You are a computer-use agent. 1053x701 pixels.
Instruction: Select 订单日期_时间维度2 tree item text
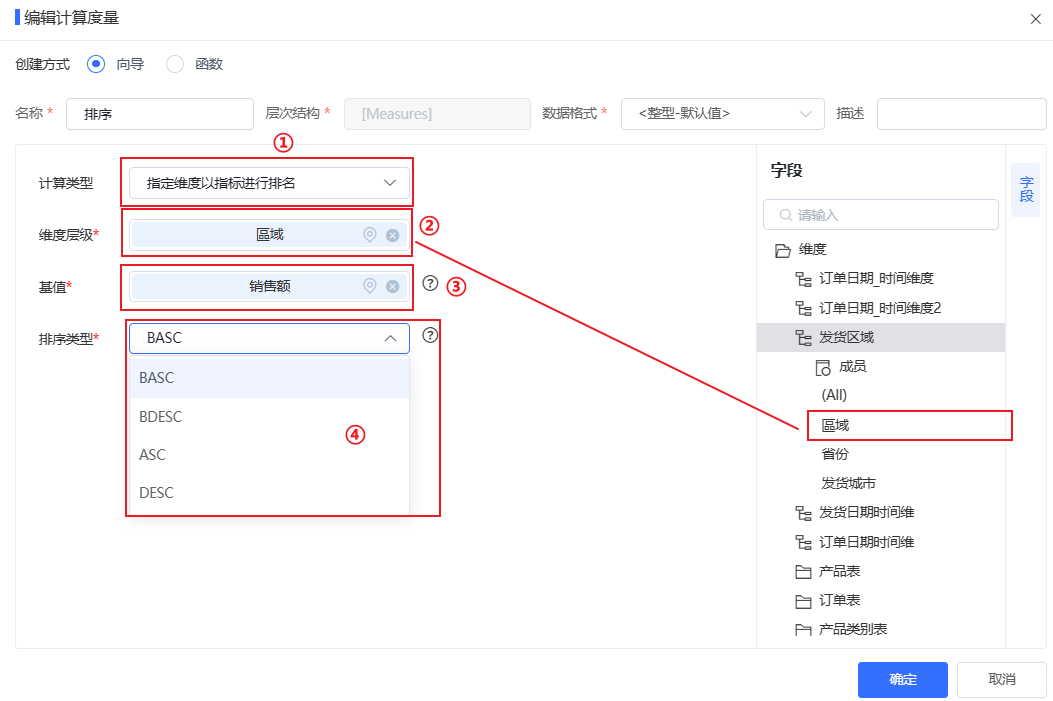coord(880,308)
